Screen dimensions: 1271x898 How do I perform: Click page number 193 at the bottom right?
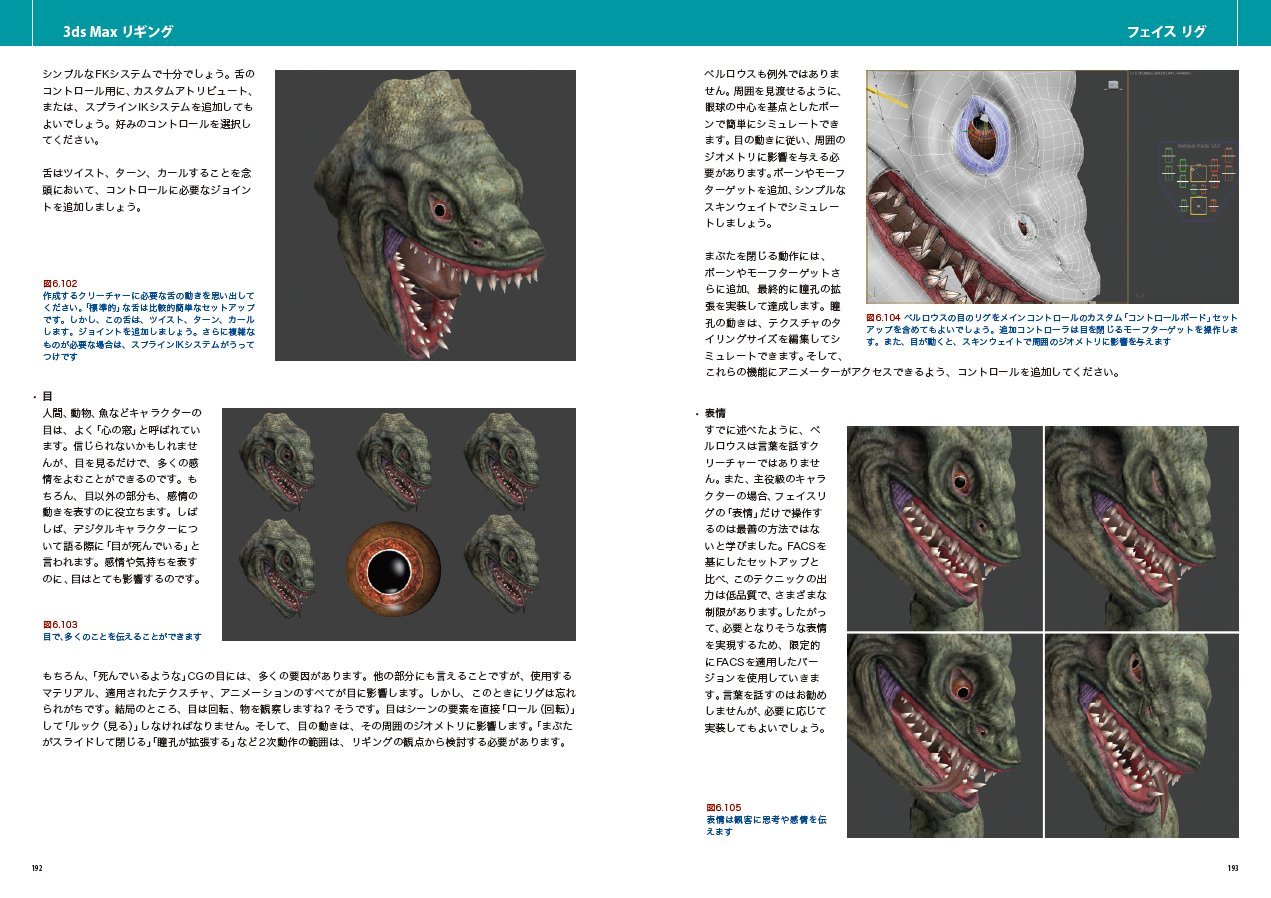click(x=1233, y=868)
